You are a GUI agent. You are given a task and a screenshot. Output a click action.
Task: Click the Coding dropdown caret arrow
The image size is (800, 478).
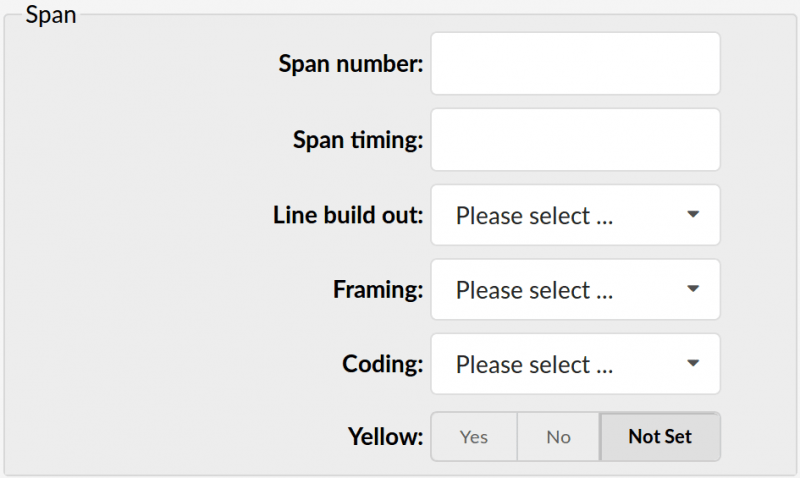pos(693,363)
